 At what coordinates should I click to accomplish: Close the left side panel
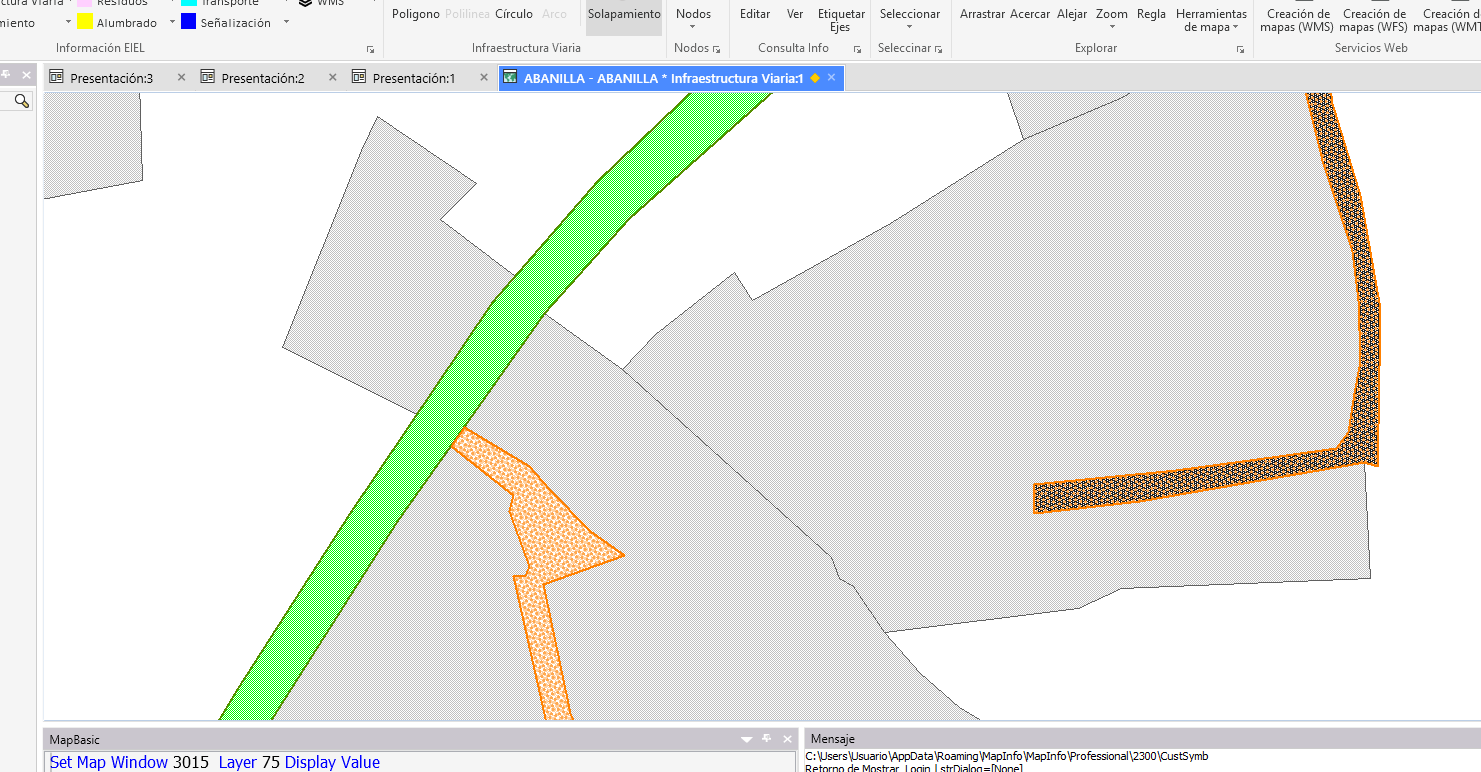(x=27, y=75)
